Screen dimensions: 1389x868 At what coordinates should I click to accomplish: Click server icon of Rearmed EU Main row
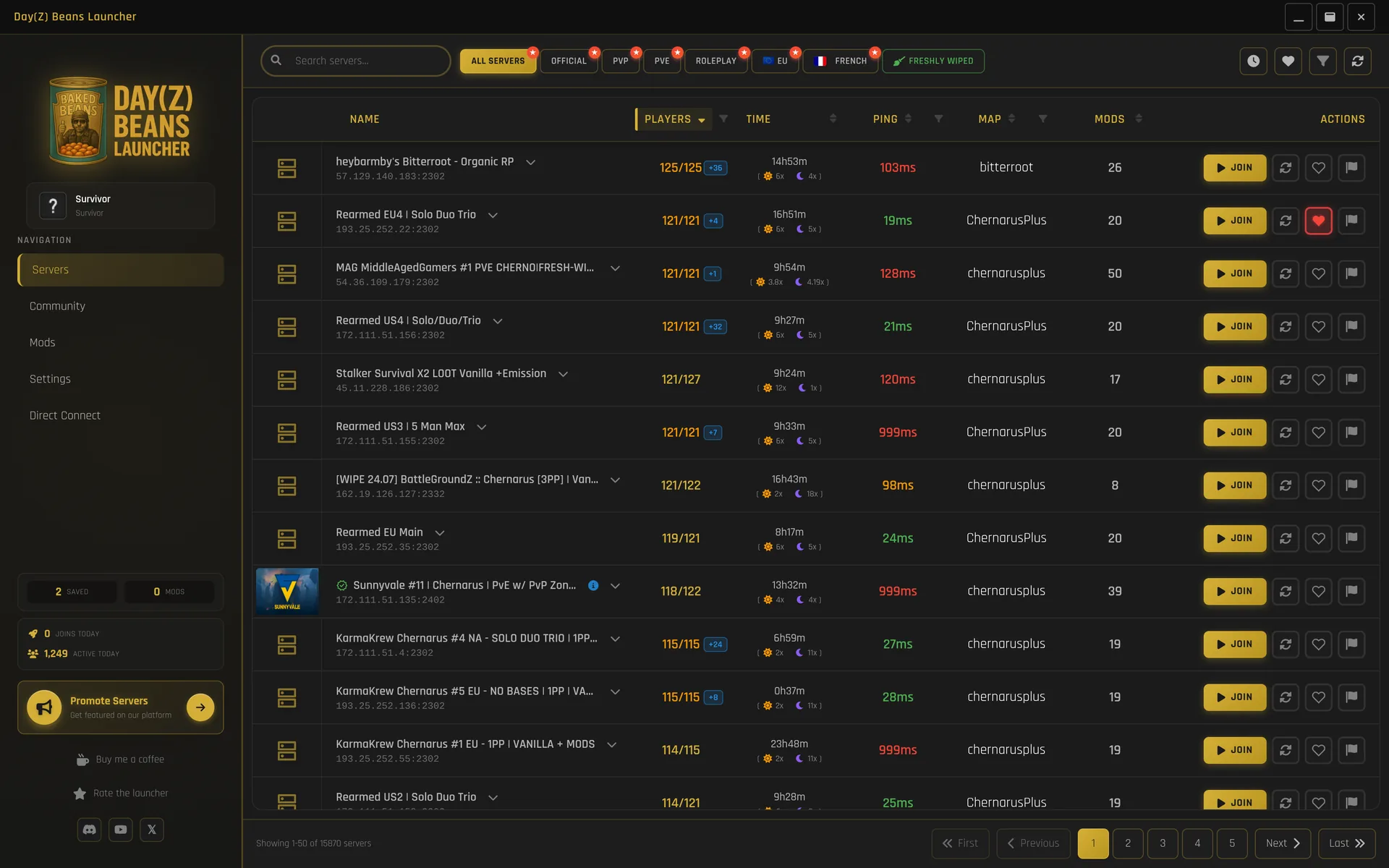pos(287,538)
